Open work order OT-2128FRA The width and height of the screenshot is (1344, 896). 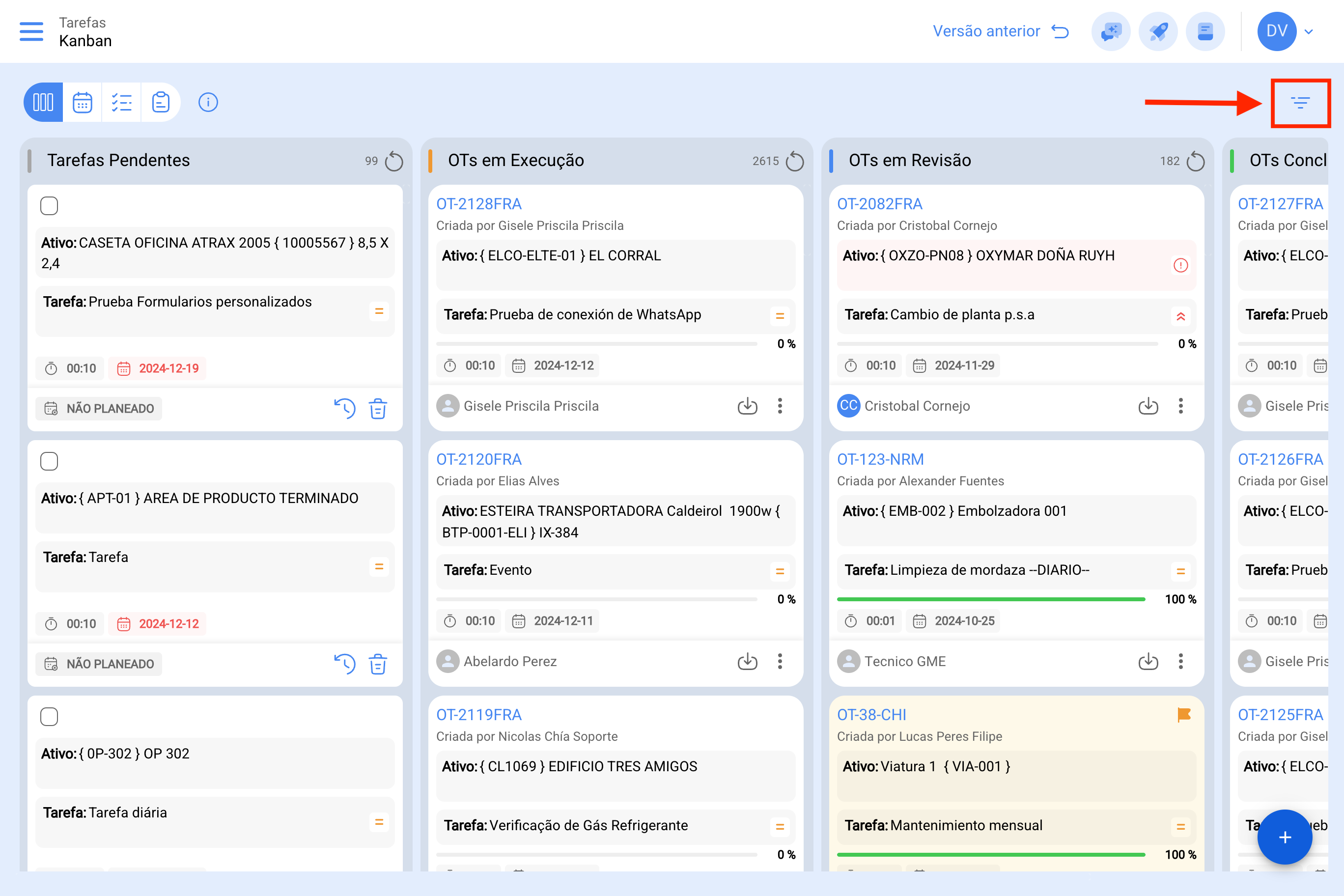(479, 204)
